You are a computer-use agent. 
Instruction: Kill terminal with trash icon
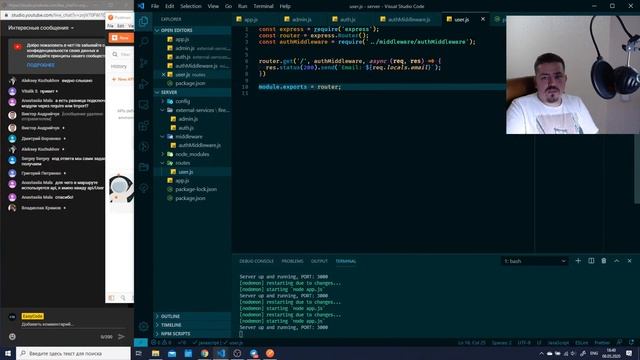click(x=604, y=261)
